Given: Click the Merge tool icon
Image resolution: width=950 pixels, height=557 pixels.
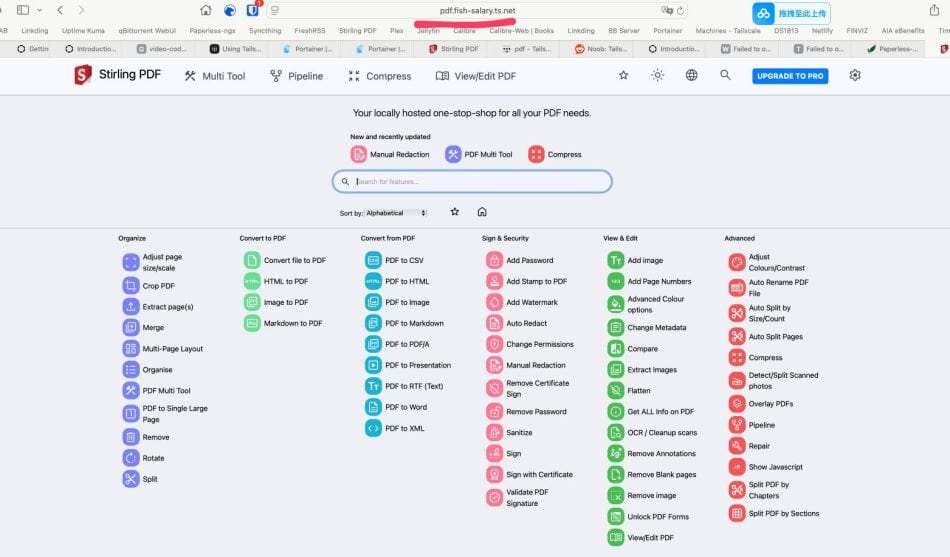Looking at the screenshot, I should coord(131,327).
